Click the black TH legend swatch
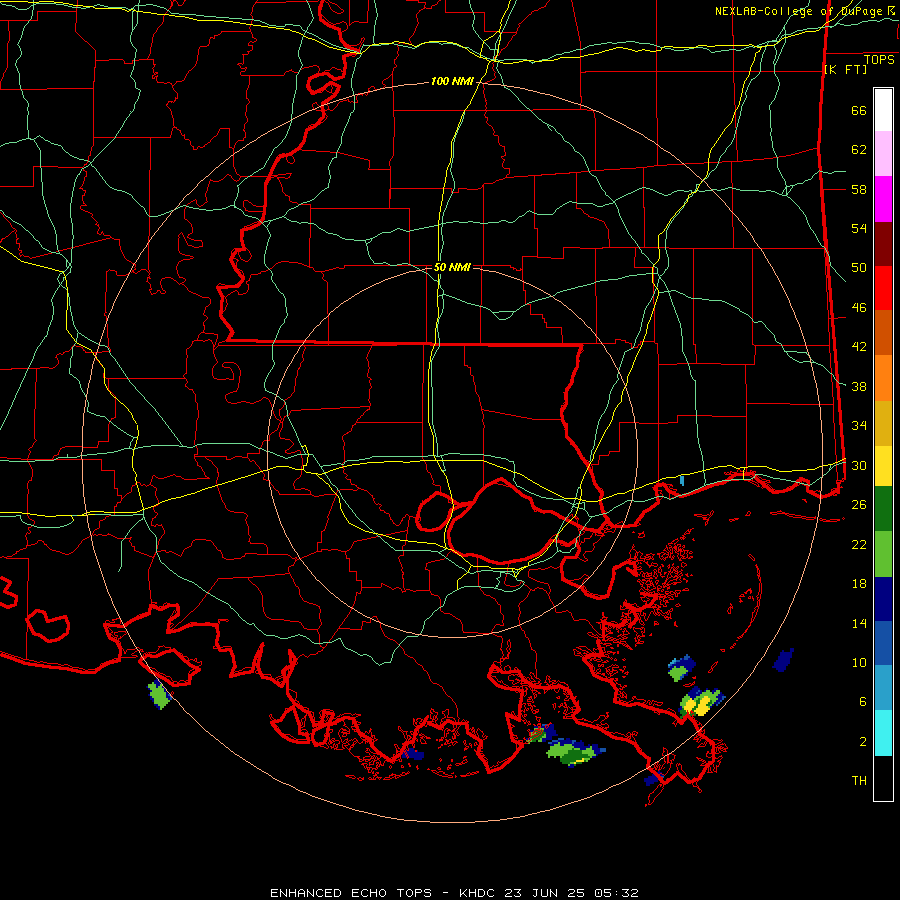 pos(883,778)
